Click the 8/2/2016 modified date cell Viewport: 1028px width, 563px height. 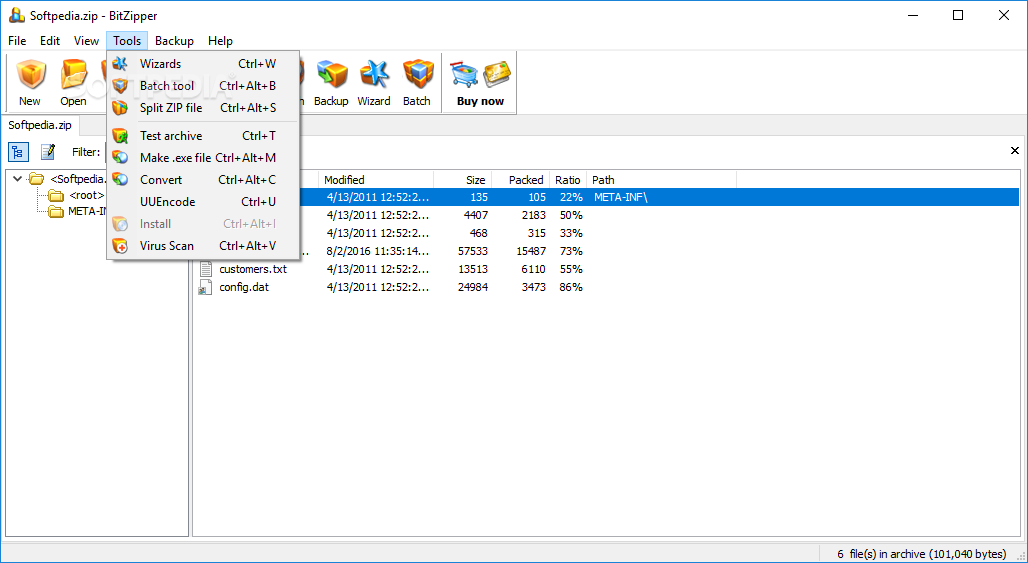click(x=378, y=251)
